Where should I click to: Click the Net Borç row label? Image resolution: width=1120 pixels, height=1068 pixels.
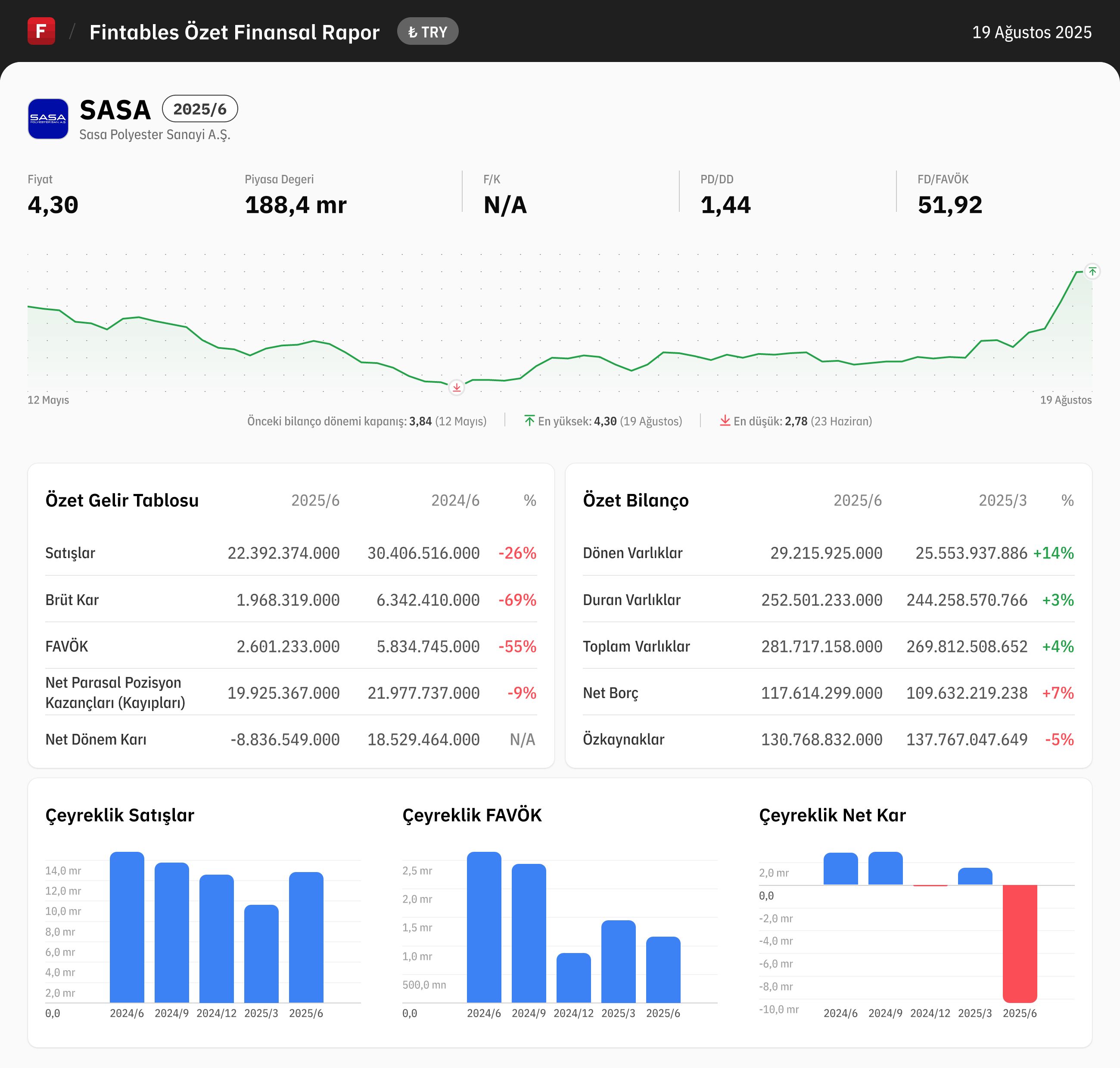tap(610, 693)
